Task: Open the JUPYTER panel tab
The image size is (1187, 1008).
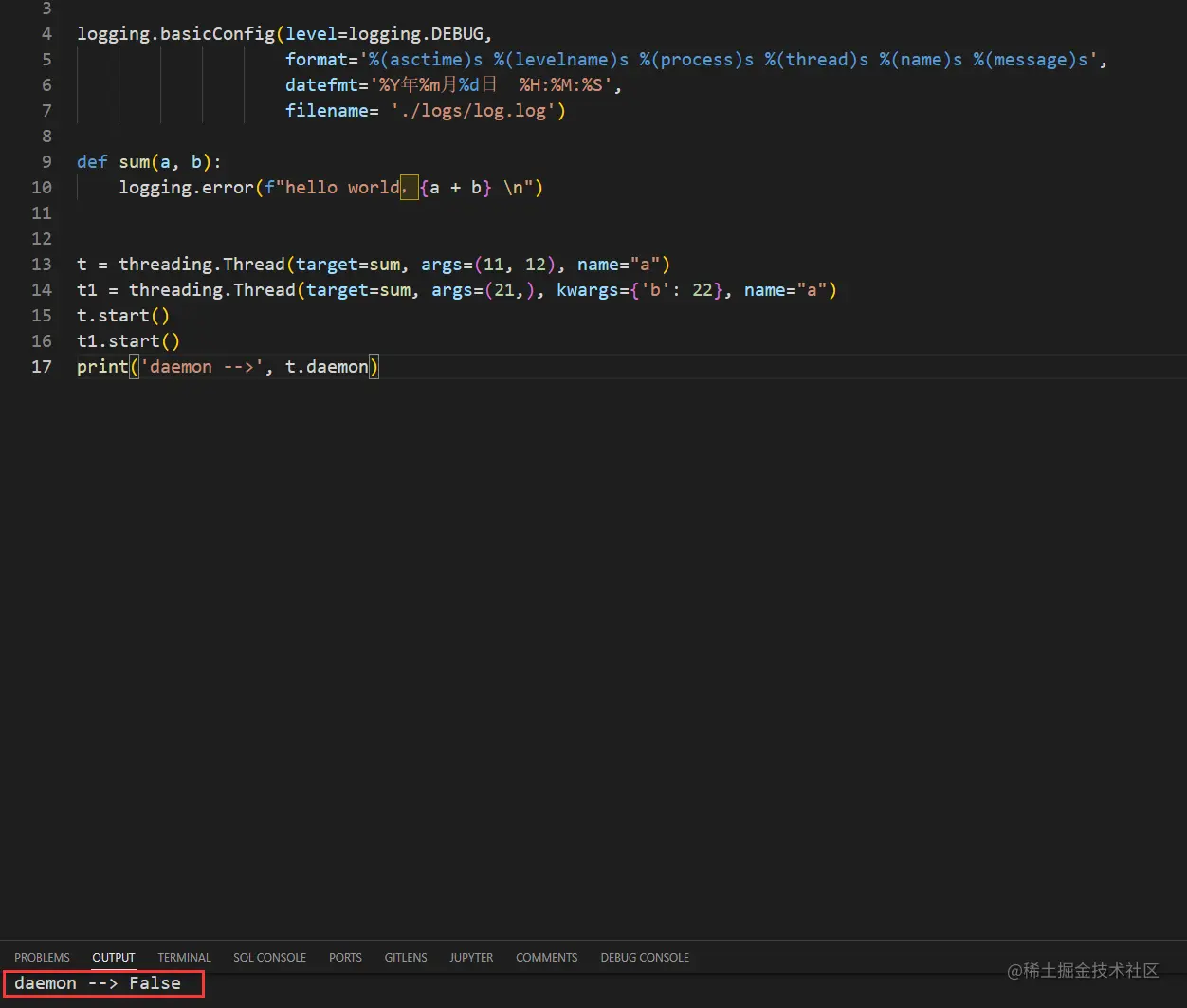Action: [471, 957]
